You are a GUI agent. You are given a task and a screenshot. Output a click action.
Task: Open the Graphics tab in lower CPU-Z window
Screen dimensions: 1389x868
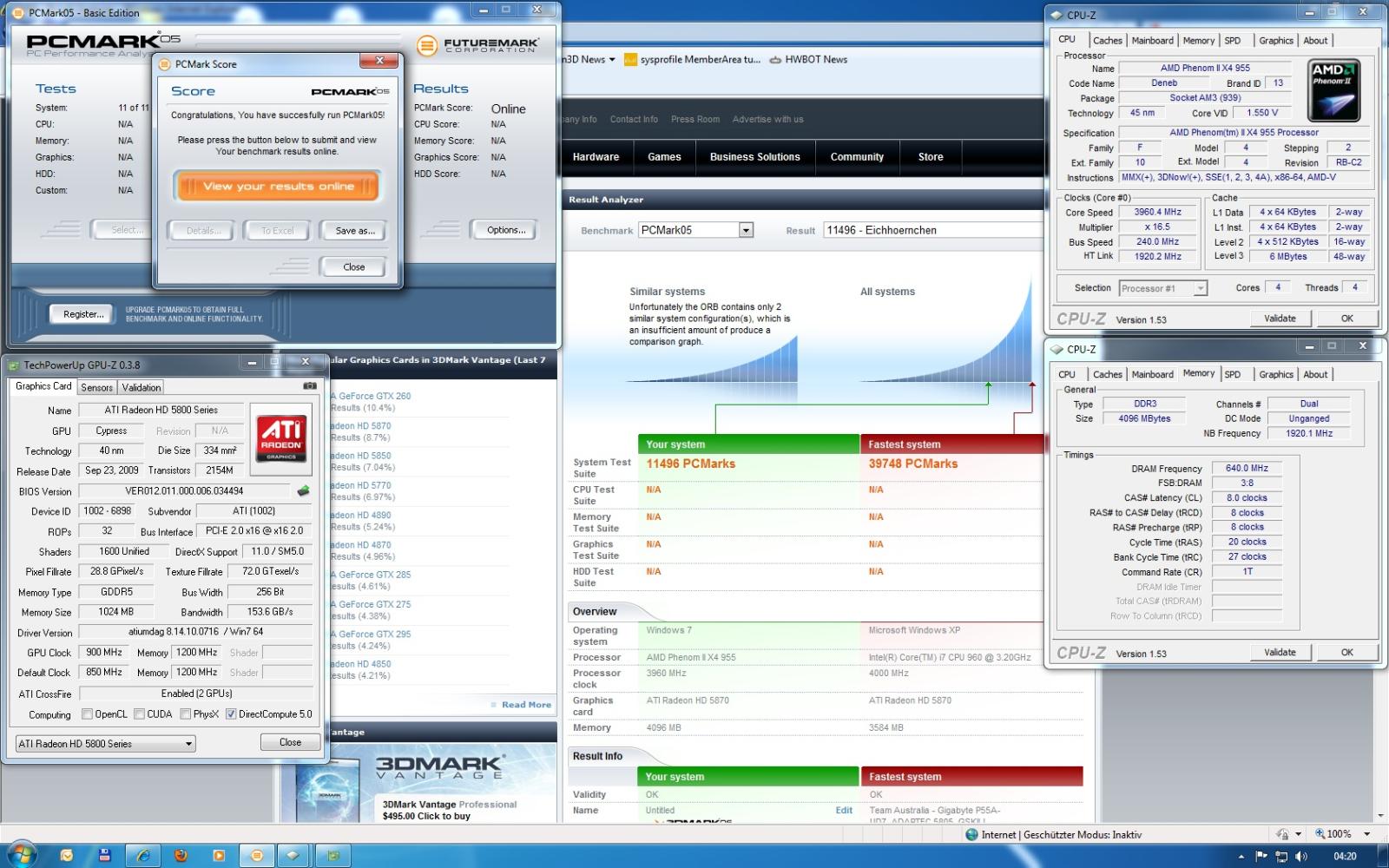(1275, 375)
